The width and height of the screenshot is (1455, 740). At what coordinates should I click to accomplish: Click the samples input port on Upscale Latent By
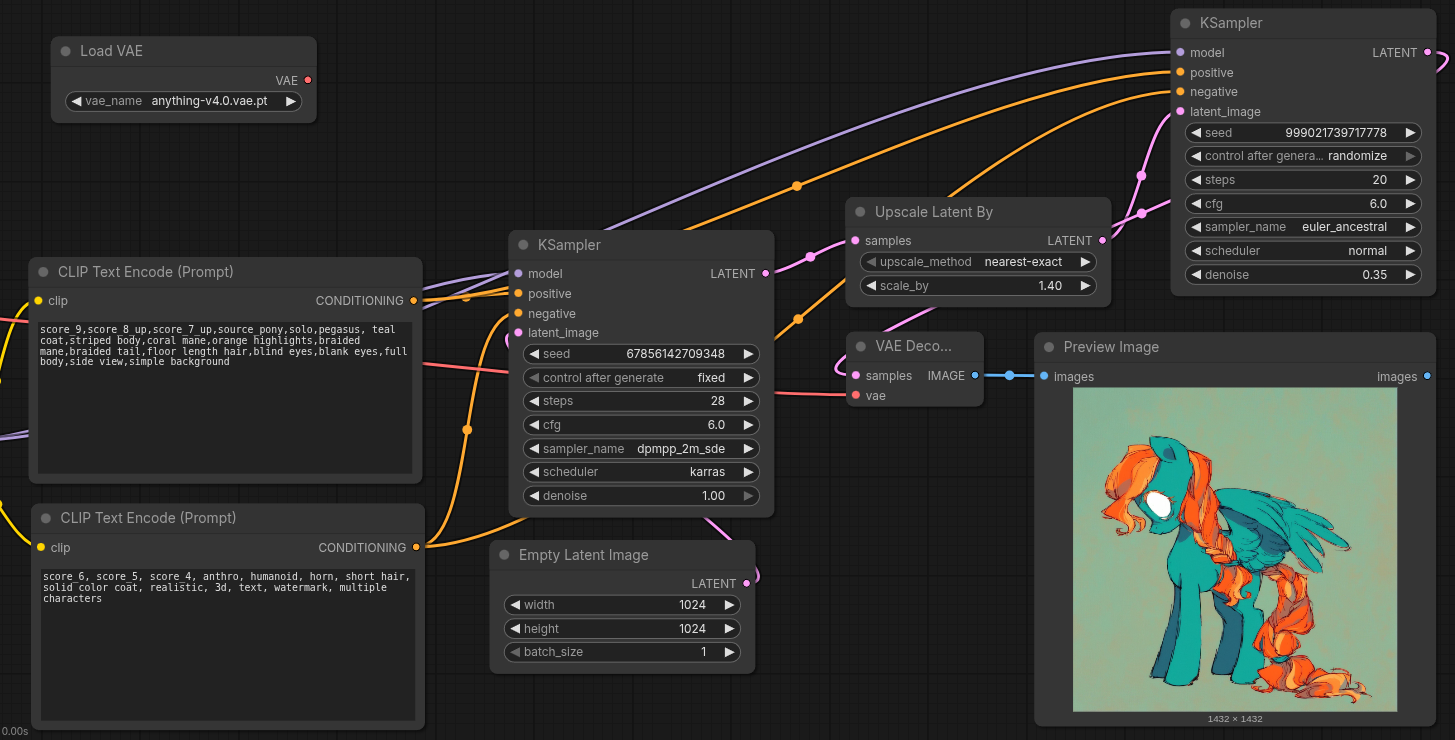coord(855,240)
